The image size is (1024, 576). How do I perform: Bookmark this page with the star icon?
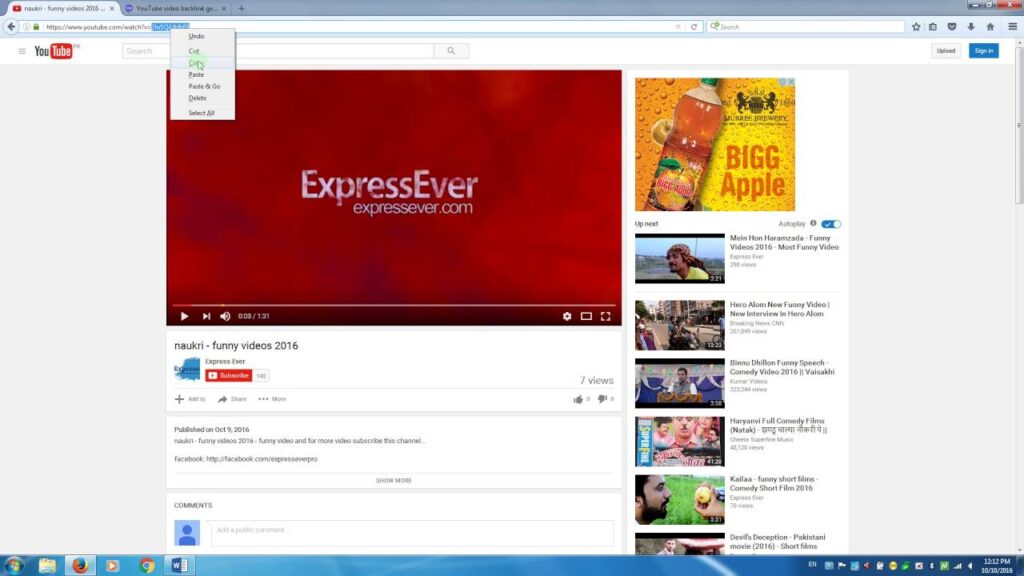tap(916, 27)
